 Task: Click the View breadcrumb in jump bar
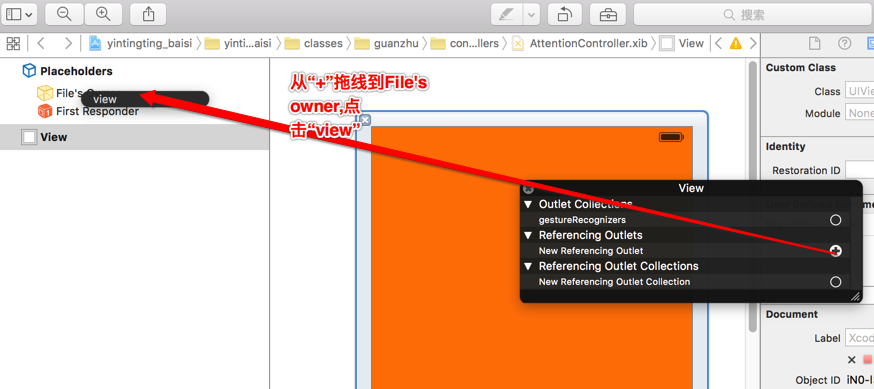click(682, 43)
